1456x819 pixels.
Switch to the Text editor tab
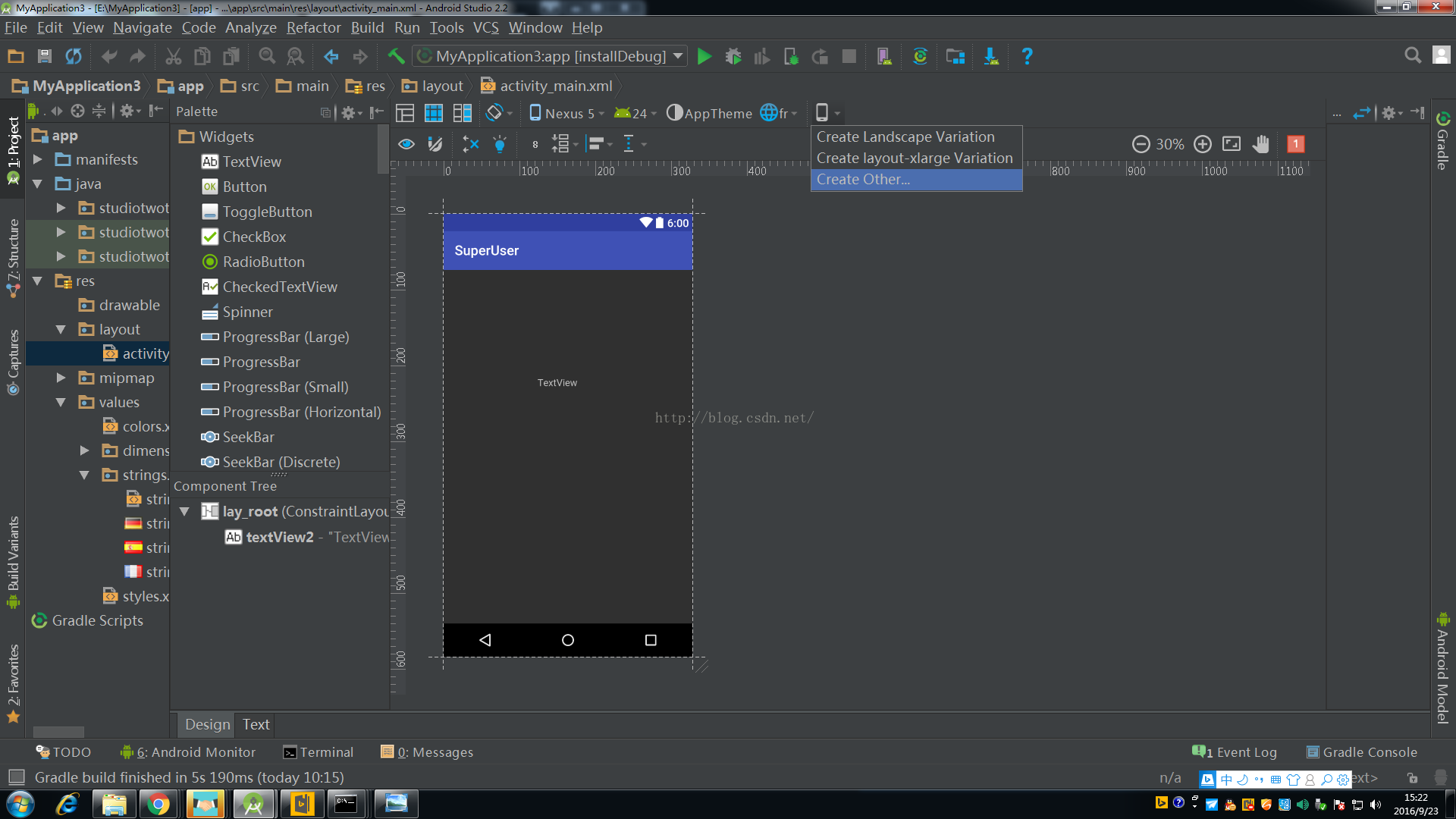pyautogui.click(x=256, y=724)
